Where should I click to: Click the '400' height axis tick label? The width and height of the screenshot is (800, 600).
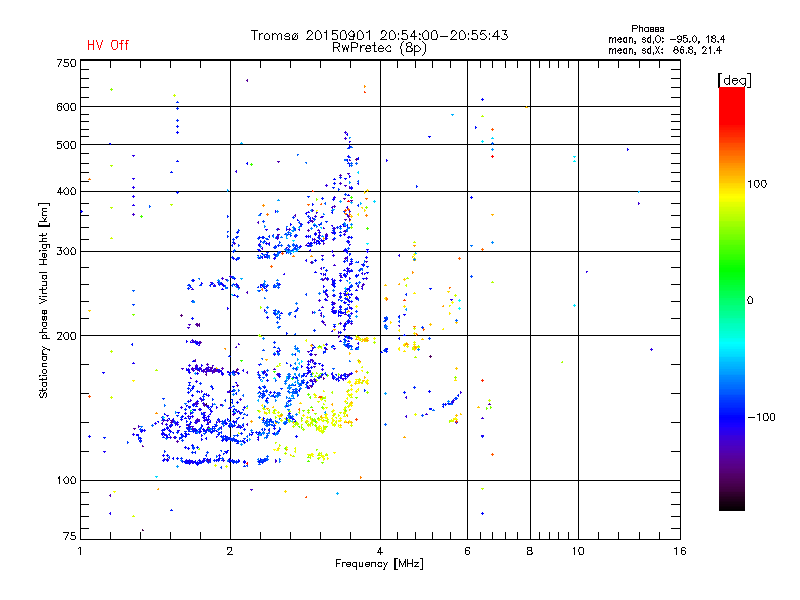[66, 191]
